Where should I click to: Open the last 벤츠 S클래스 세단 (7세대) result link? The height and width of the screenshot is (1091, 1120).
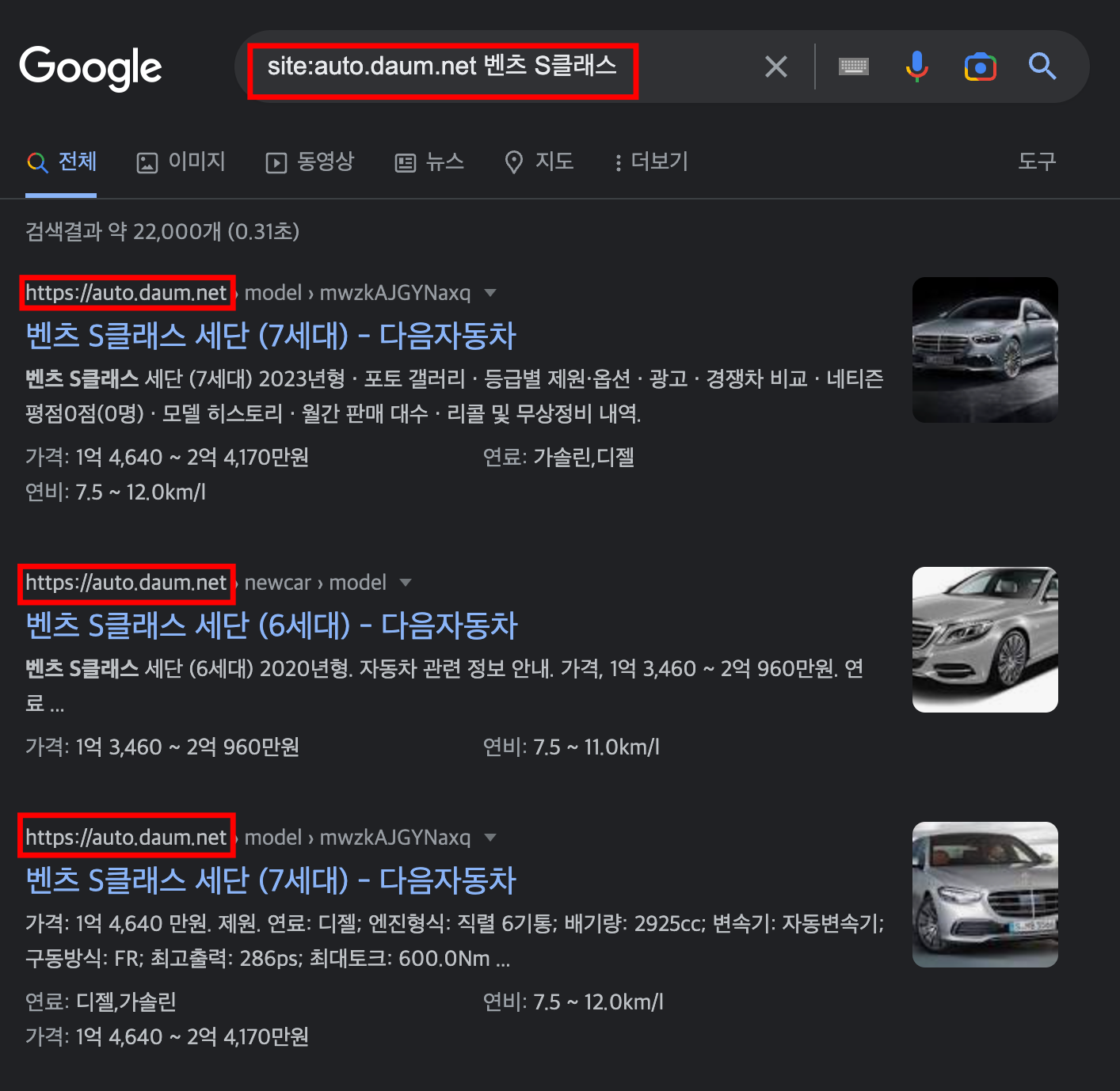coord(271,880)
